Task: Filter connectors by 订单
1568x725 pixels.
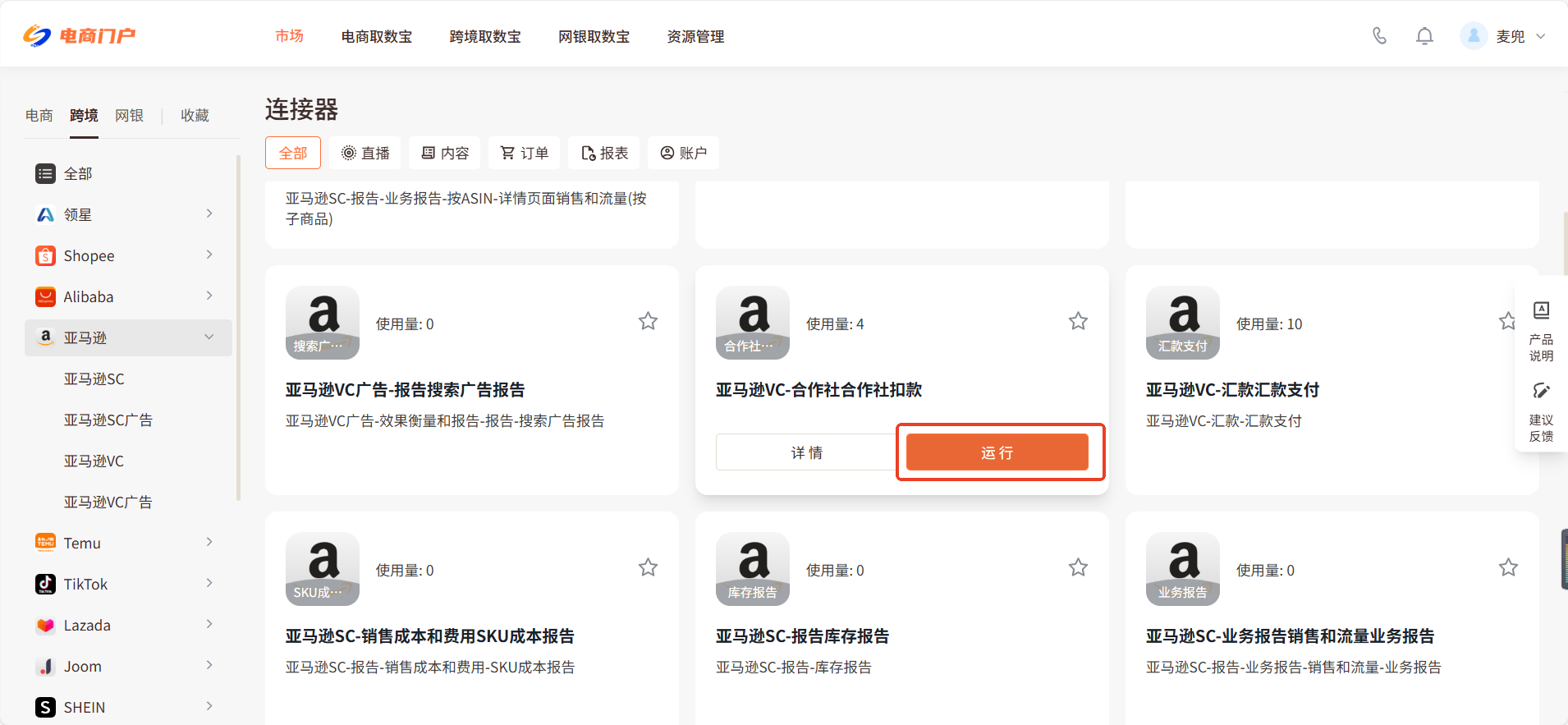Action: coord(525,154)
